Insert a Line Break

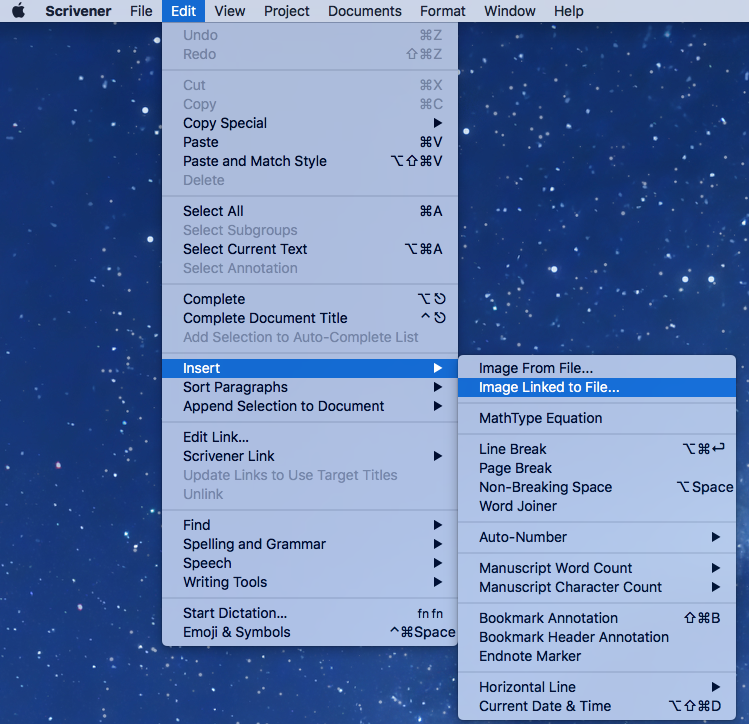[597, 449]
